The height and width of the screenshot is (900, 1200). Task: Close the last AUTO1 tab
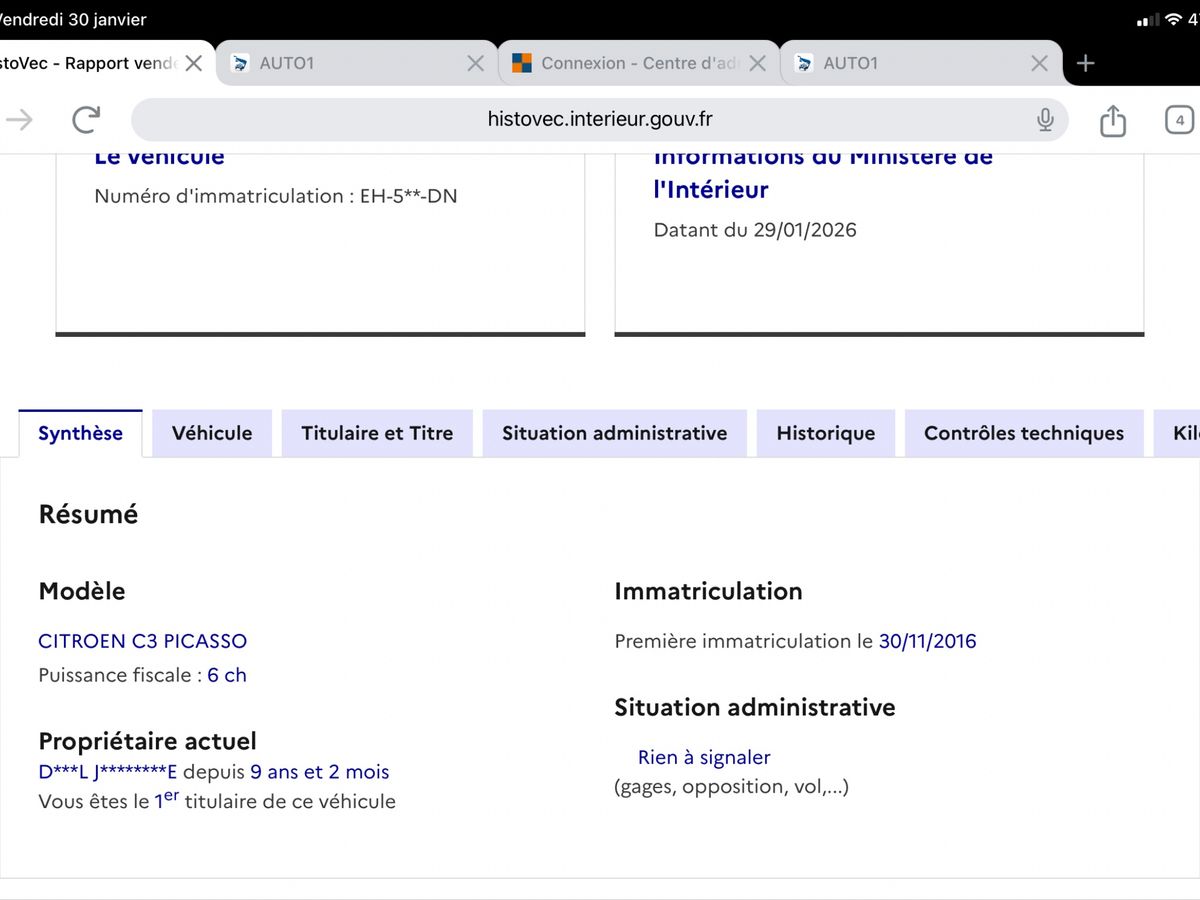[x=1040, y=63]
